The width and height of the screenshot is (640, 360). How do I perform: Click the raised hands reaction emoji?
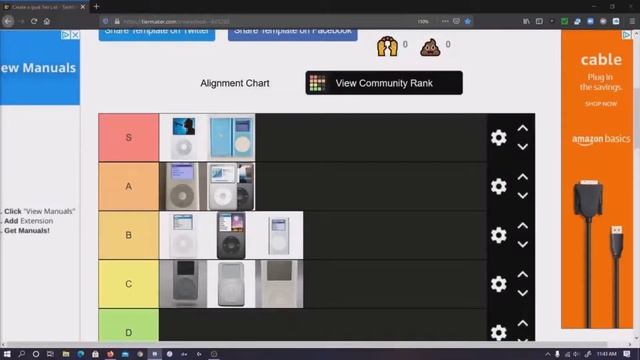tap(387, 46)
